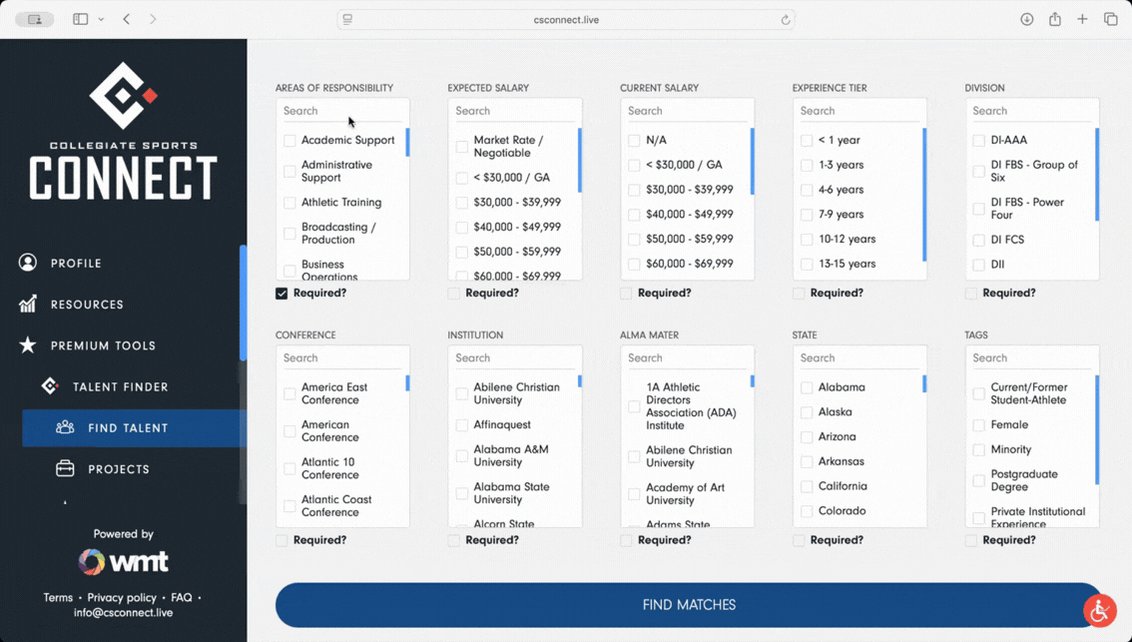Viewport: 1132px width, 642px height.
Task: Check DI-AAA division
Action: (x=979, y=140)
